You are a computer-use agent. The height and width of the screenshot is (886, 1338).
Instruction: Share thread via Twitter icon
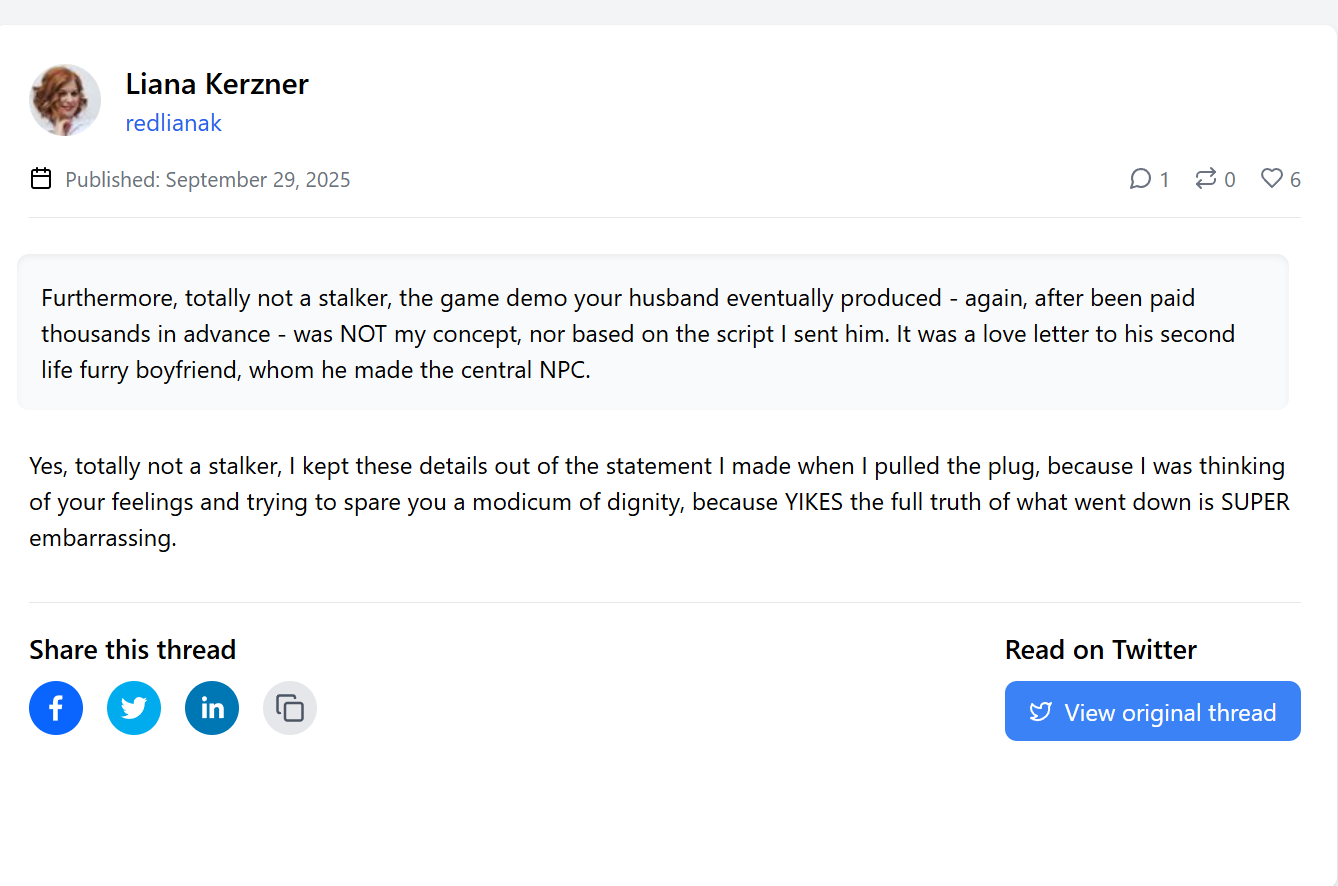[134, 708]
